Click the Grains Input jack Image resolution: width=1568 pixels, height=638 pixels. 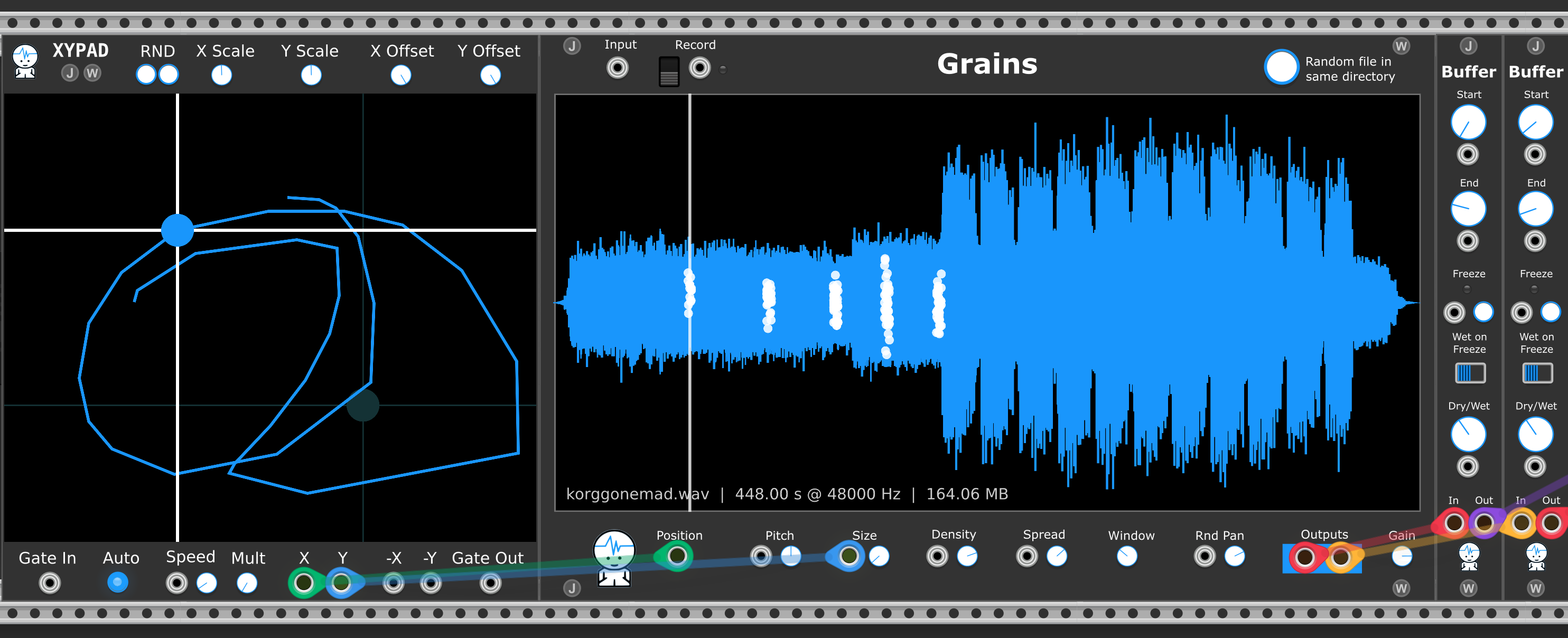[617, 68]
